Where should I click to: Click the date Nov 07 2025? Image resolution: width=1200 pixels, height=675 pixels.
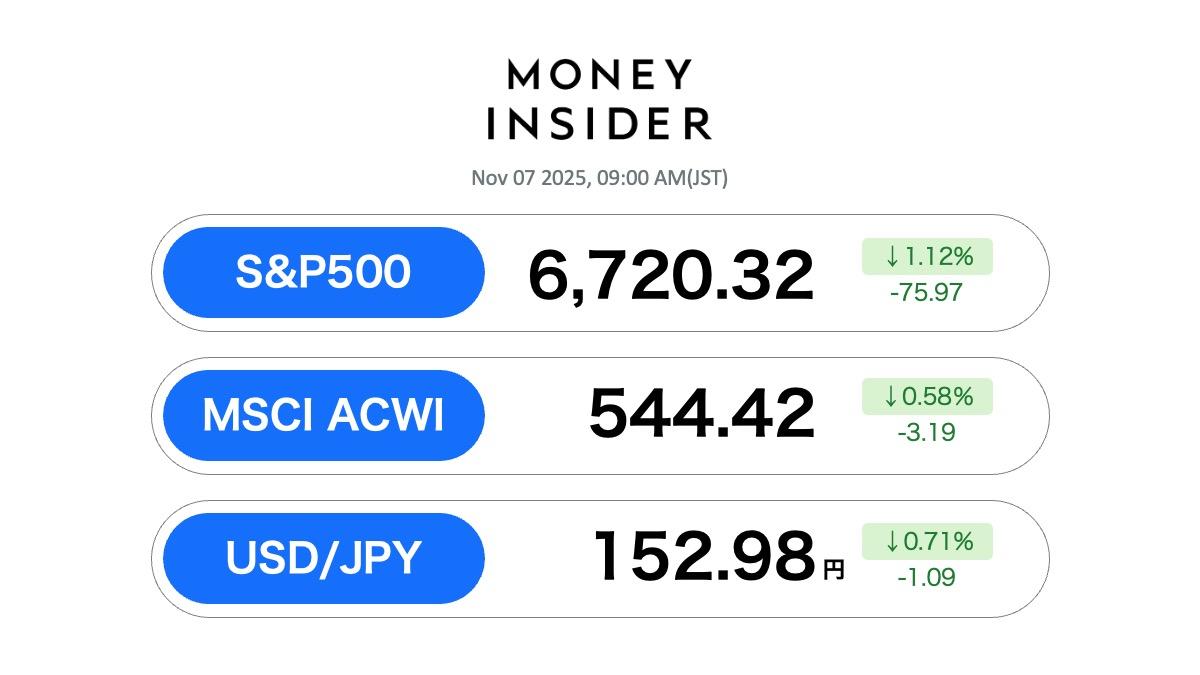tap(529, 179)
